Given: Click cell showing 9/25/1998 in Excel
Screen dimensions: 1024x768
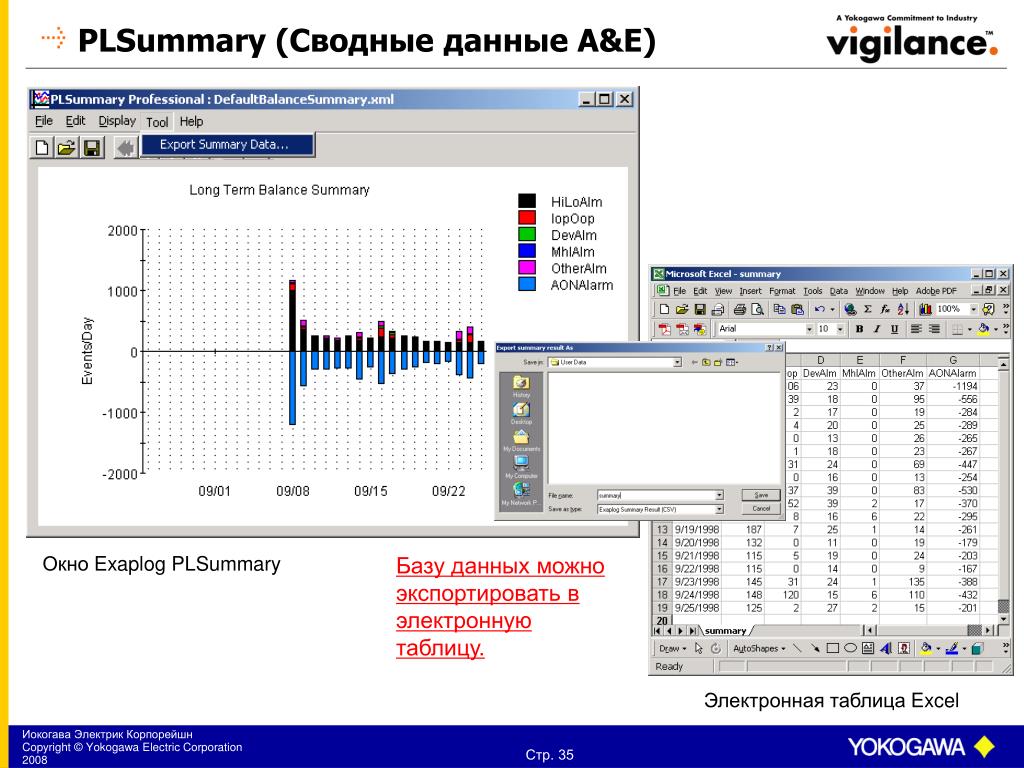Looking at the screenshot, I should pyautogui.click(x=696, y=608).
